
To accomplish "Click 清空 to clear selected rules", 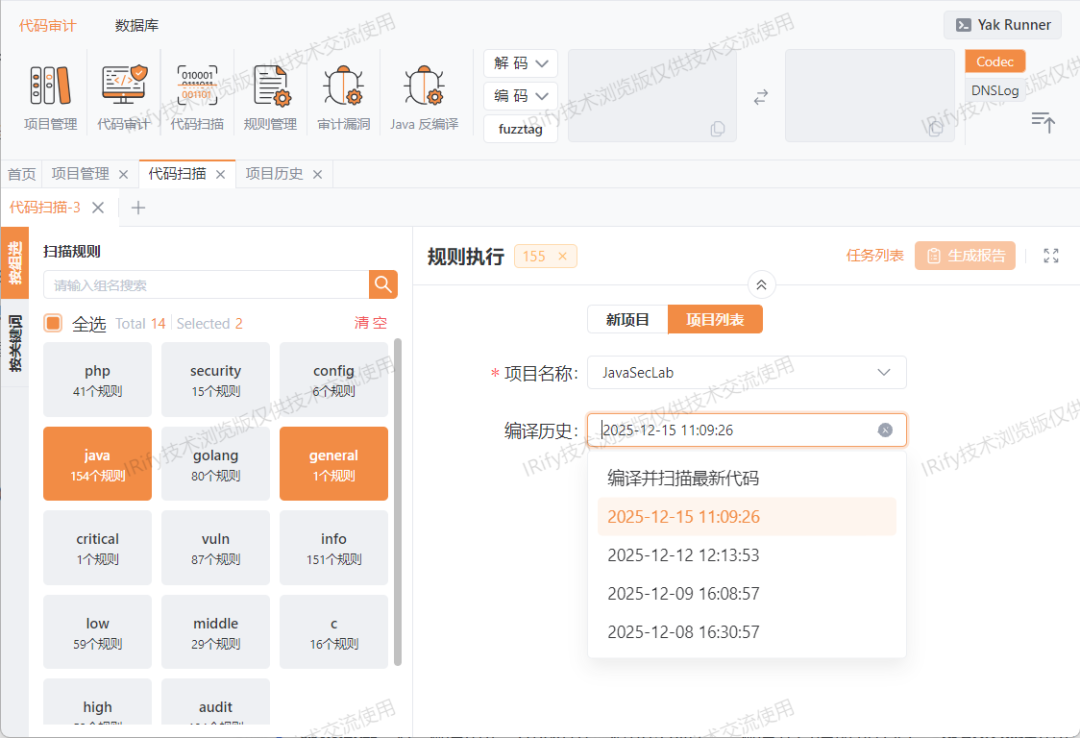I will pyautogui.click(x=371, y=323).
